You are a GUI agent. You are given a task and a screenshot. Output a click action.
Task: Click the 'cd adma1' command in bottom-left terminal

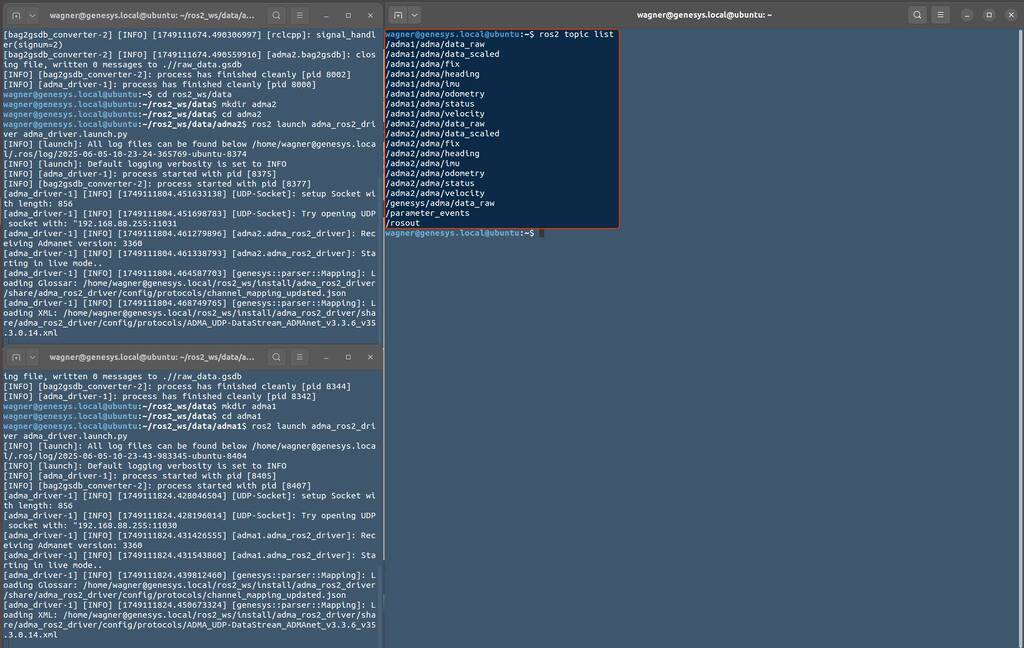[x=242, y=416]
